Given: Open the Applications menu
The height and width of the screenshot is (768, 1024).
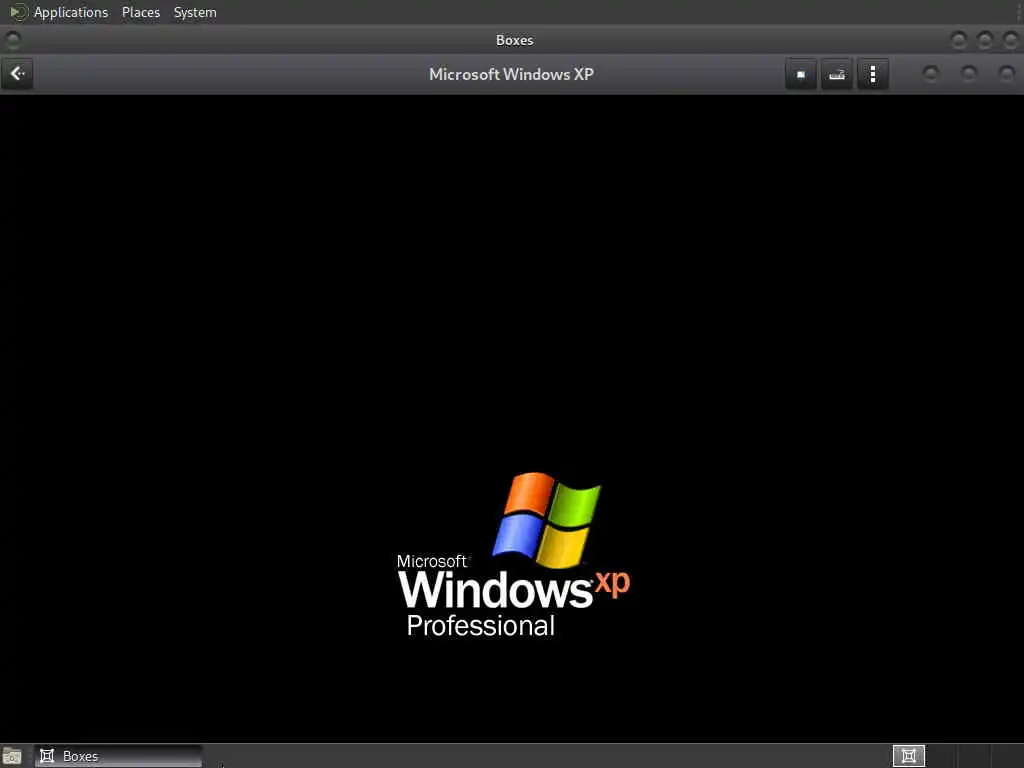Looking at the screenshot, I should coord(71,12).
